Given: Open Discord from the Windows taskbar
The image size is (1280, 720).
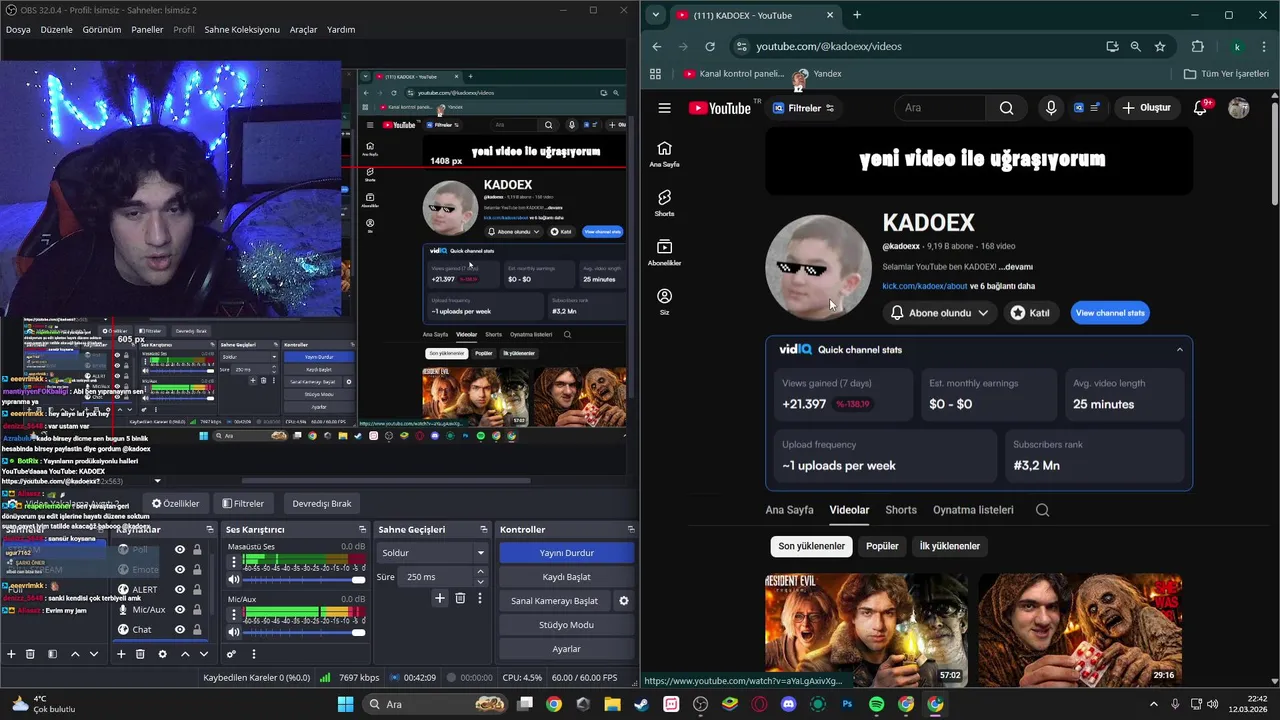Looking at the screenshot, I should pyautogui.click(x=789, y=704).
